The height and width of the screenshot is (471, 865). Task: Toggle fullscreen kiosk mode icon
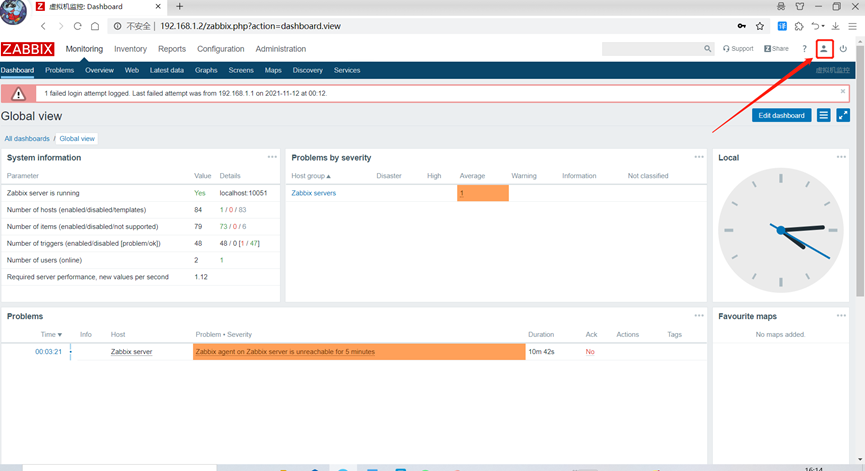pyautogui.click(x=843, y=115)
